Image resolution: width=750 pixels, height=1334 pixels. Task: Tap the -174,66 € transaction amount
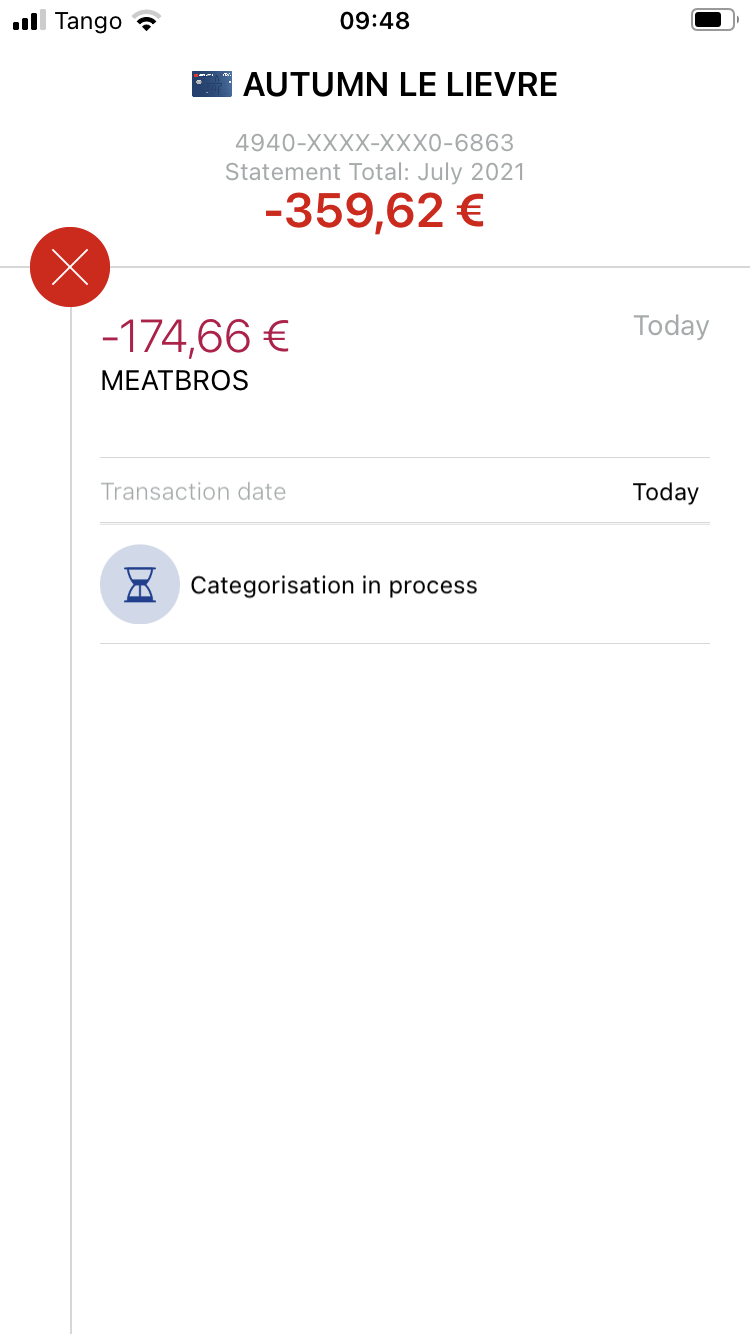(x=195, y=336)
